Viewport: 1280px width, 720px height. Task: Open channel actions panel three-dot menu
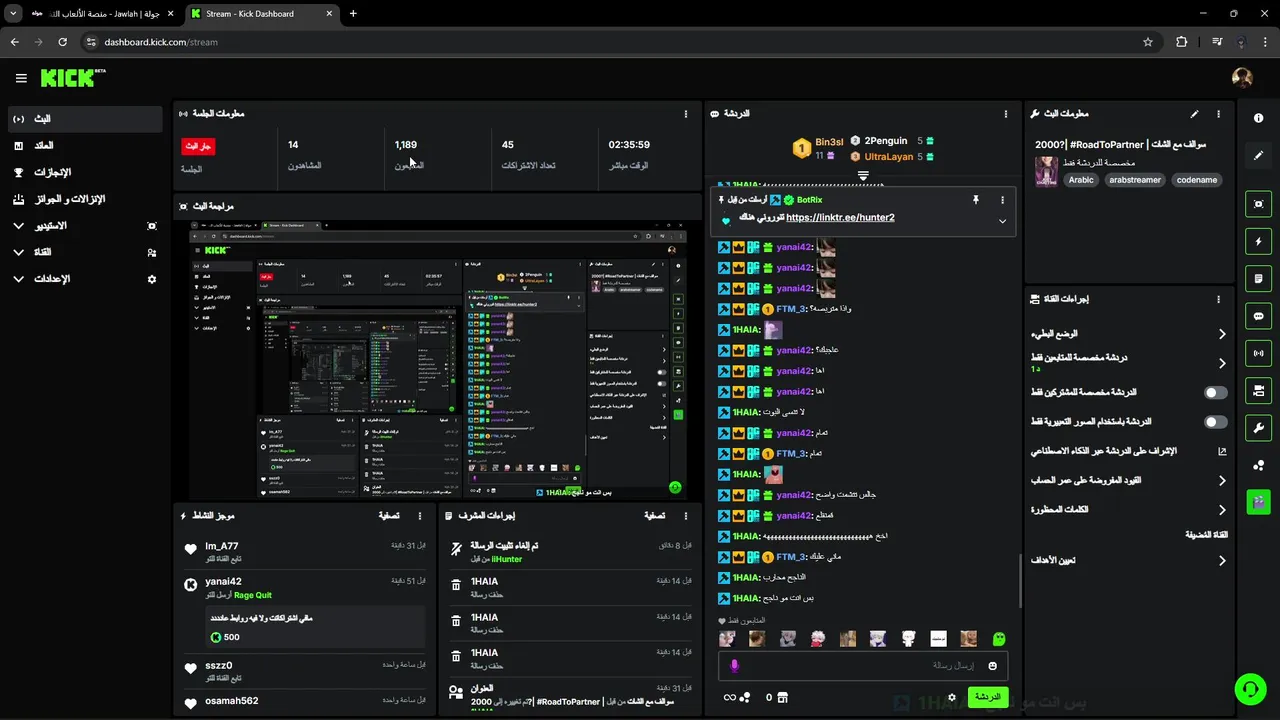point(1218,299)
